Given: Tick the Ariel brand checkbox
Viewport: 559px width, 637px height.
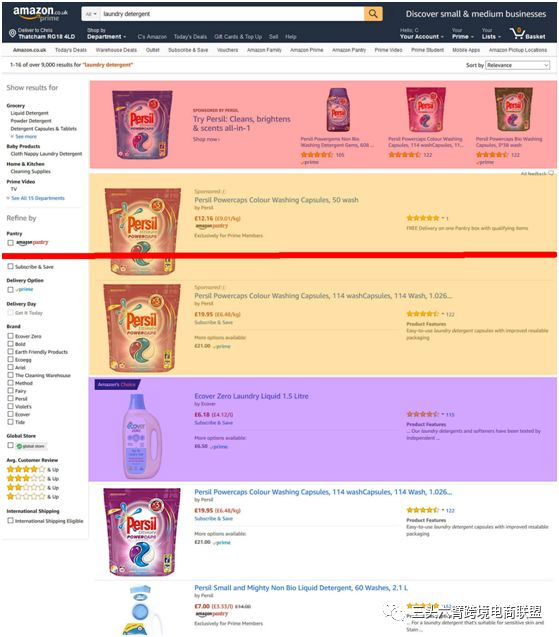Looking at the screenshot, I should (x=10, y=367).
